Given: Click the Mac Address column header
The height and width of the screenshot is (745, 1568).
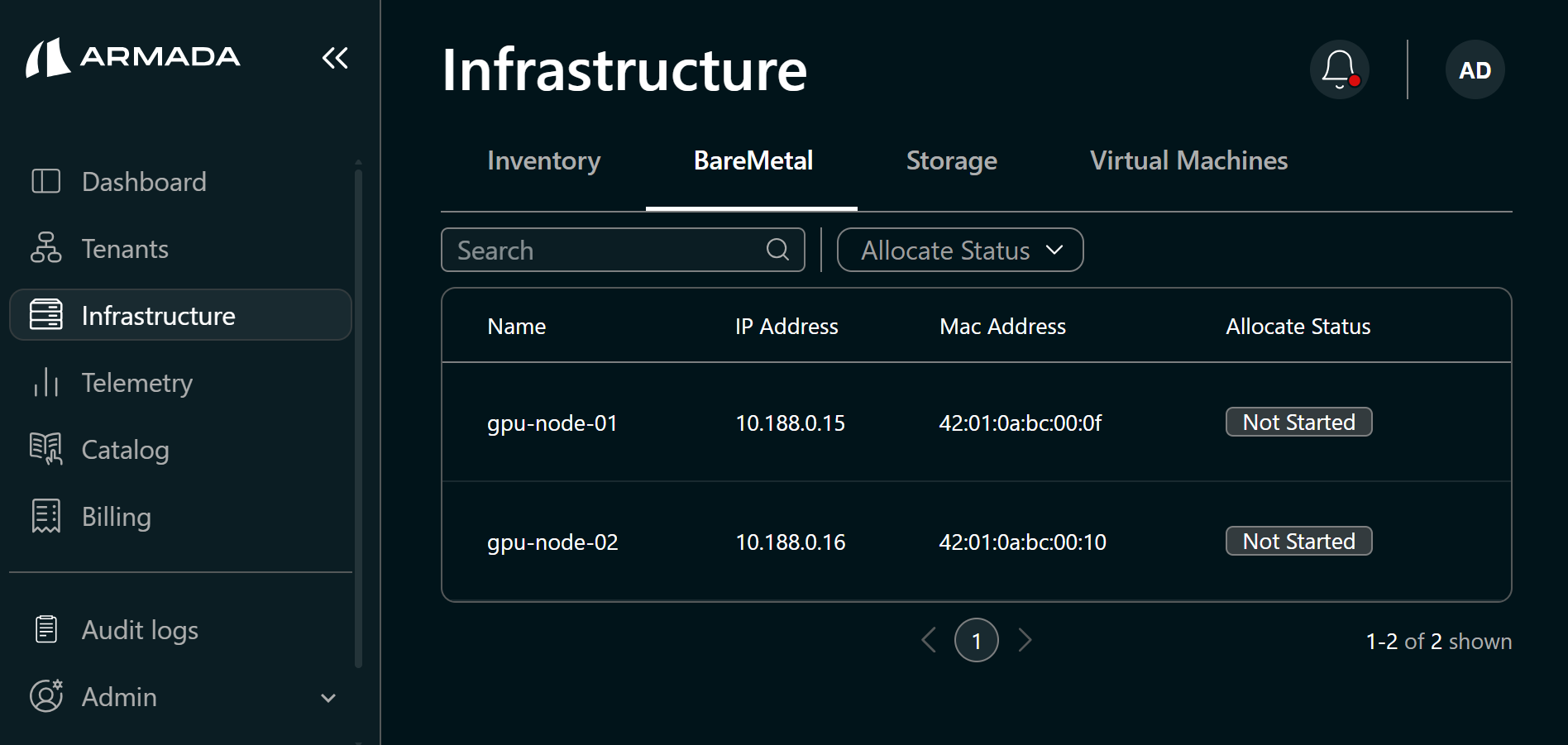Looking at the screenshot, I should (x=1002, y=327).
